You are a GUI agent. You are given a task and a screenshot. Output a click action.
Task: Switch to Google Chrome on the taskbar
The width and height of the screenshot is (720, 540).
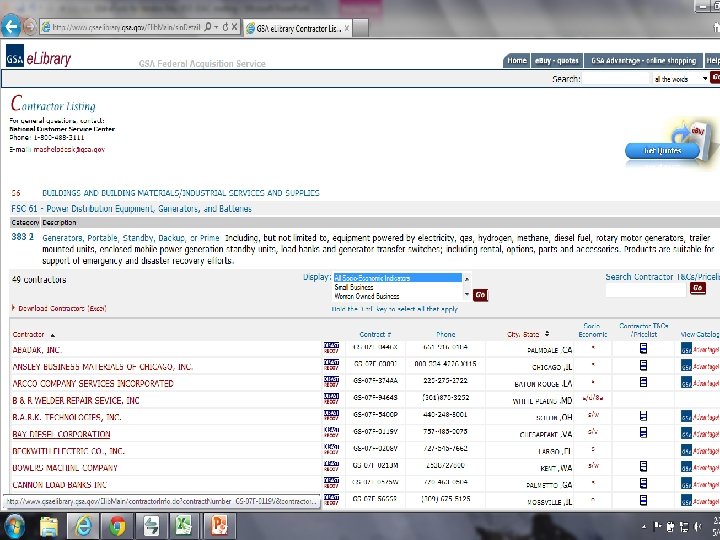point(117,527)
